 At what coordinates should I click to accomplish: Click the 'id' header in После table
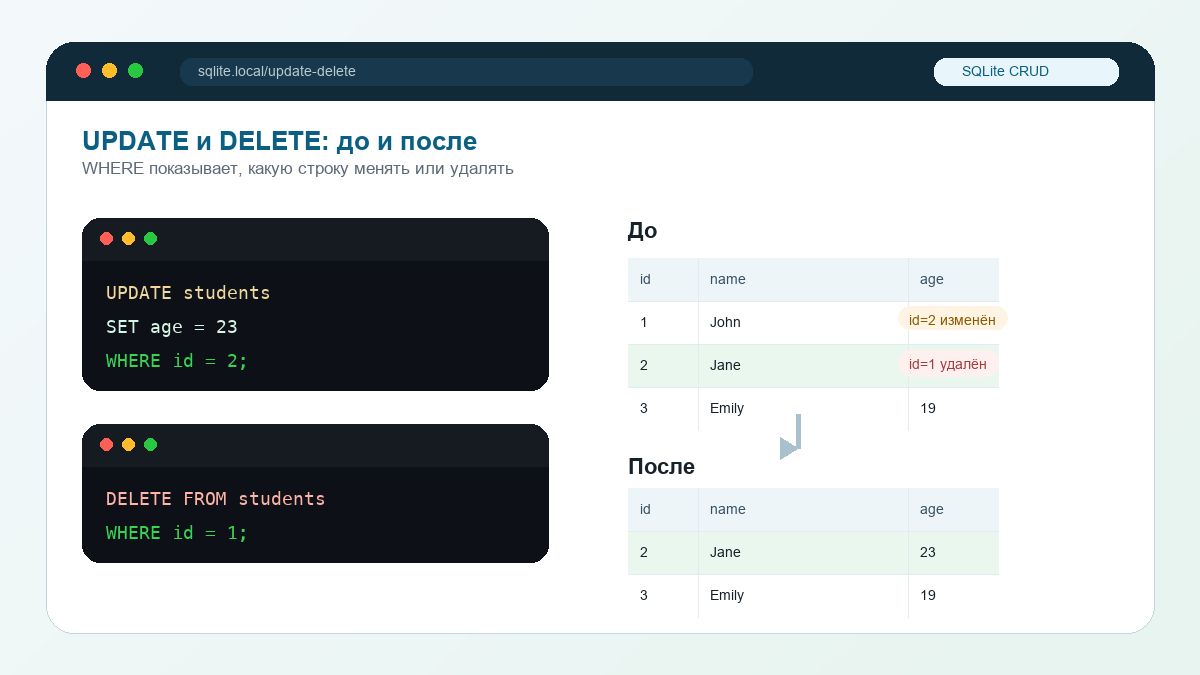tap(663, 510)
